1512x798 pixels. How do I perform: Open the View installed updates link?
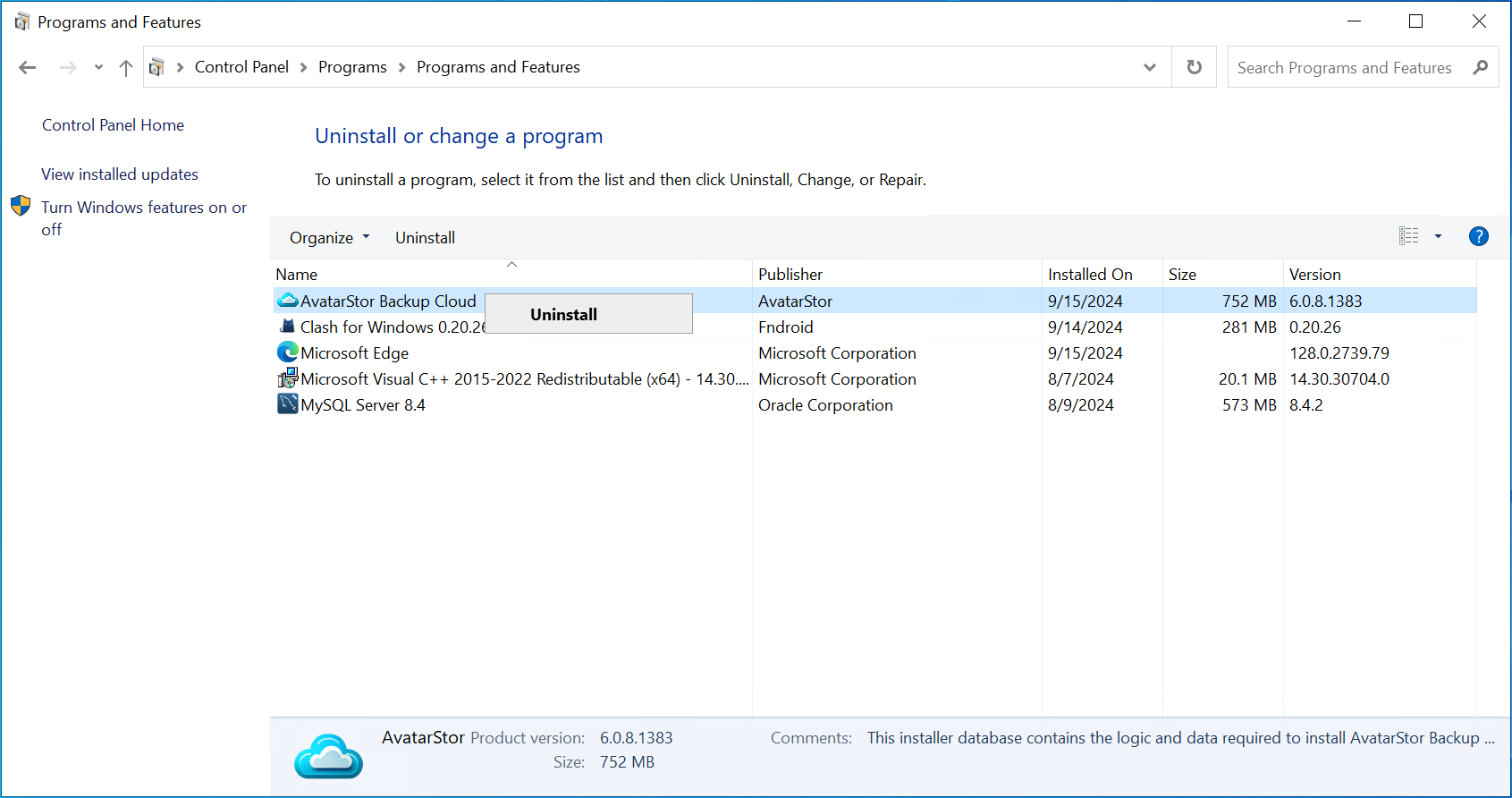(120, 174)
